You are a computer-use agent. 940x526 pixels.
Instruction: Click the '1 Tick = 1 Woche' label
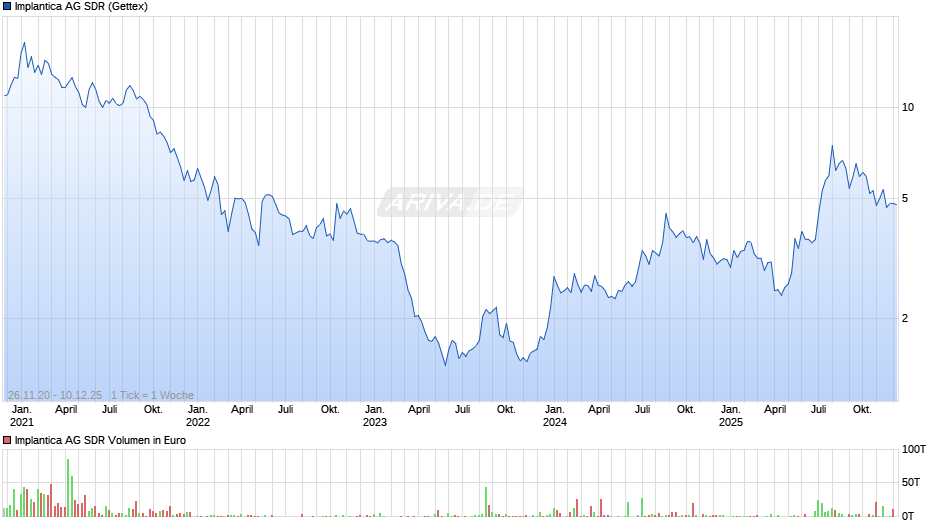click(152, 395)
